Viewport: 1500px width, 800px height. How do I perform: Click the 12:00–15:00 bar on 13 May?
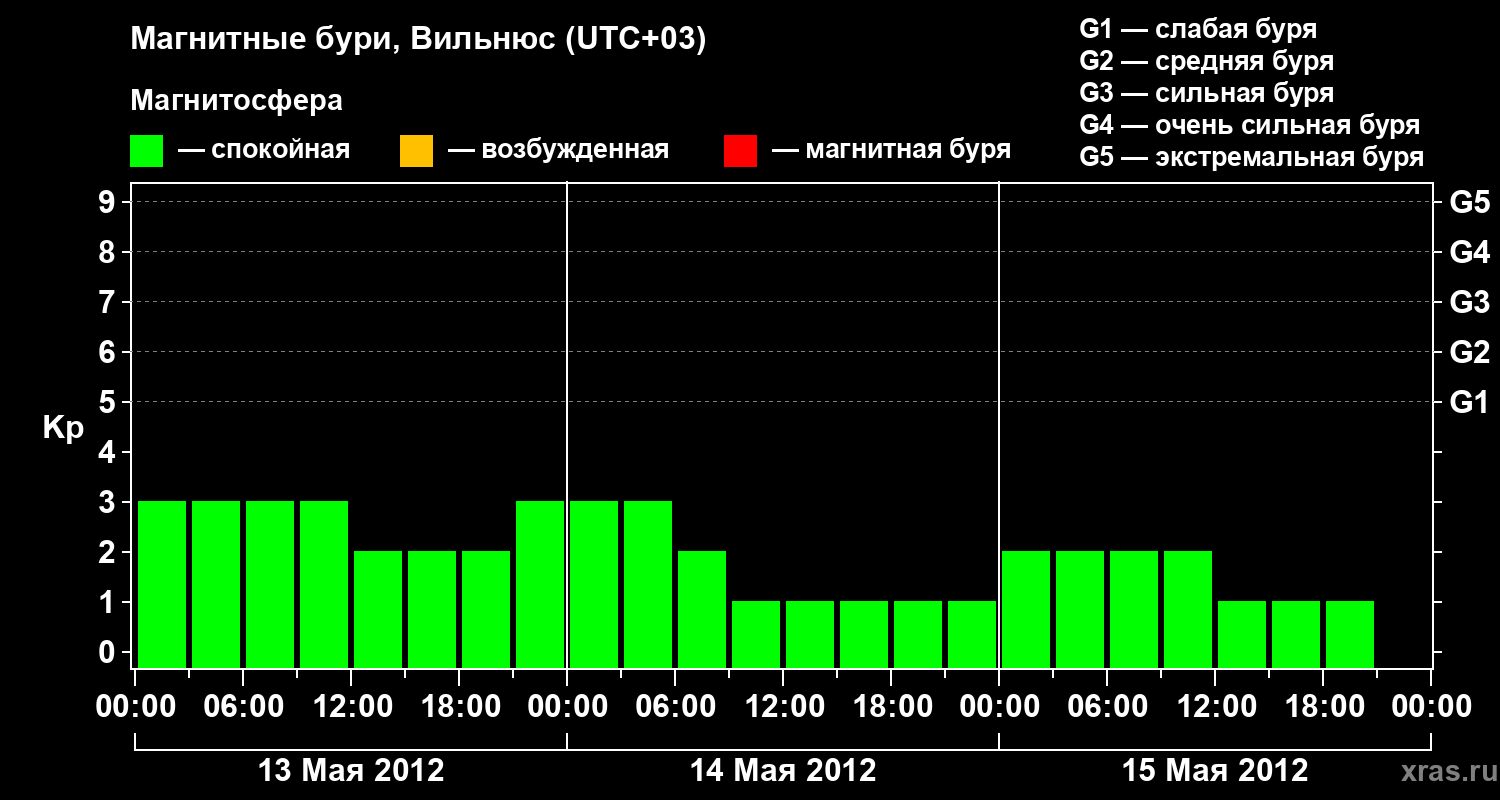click(x=378, y=609)
